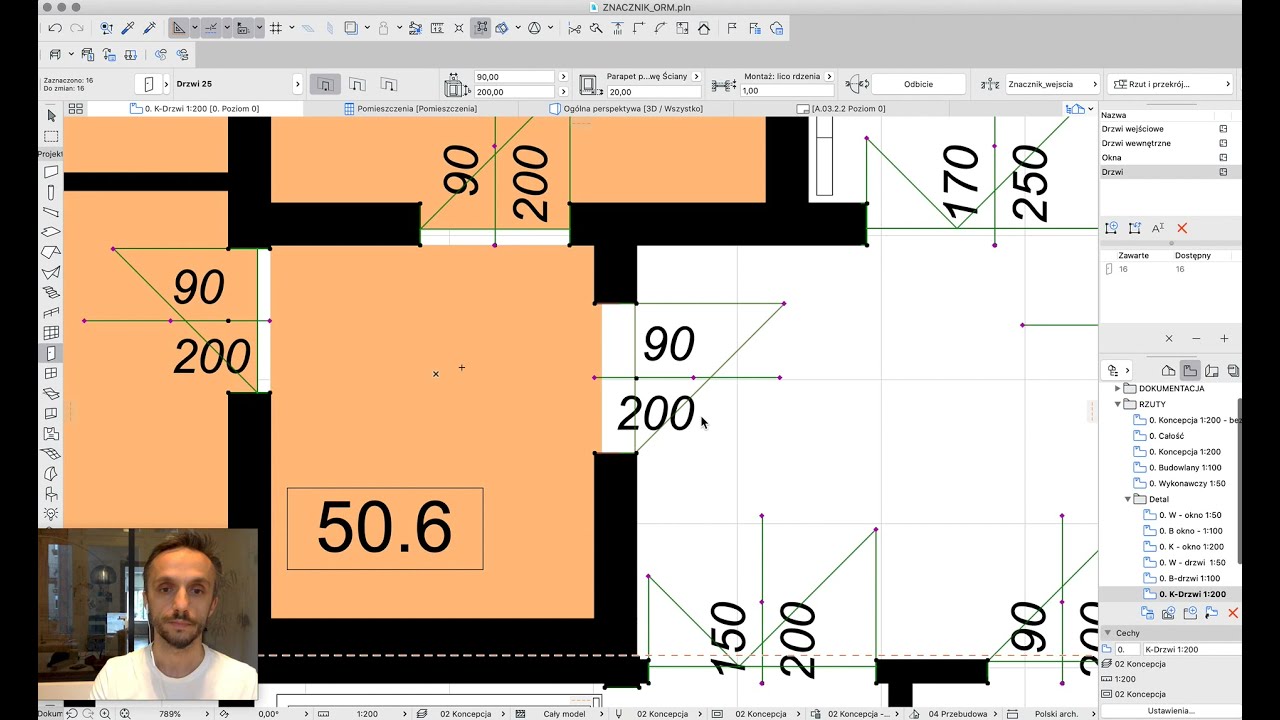Image resolution: width=1280 pixels, height=720 pixels.
Task: Choose the Lamp tool in toolbox
Action: [51, 514]
